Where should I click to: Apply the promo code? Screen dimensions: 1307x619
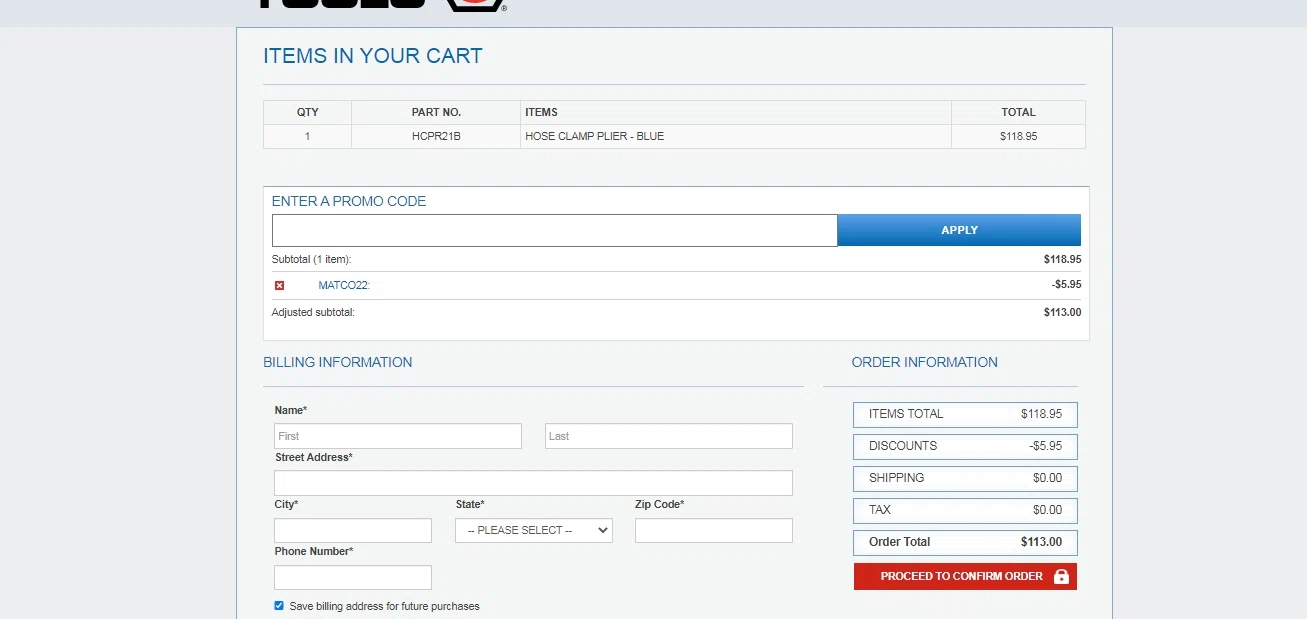tap(959, 230)
